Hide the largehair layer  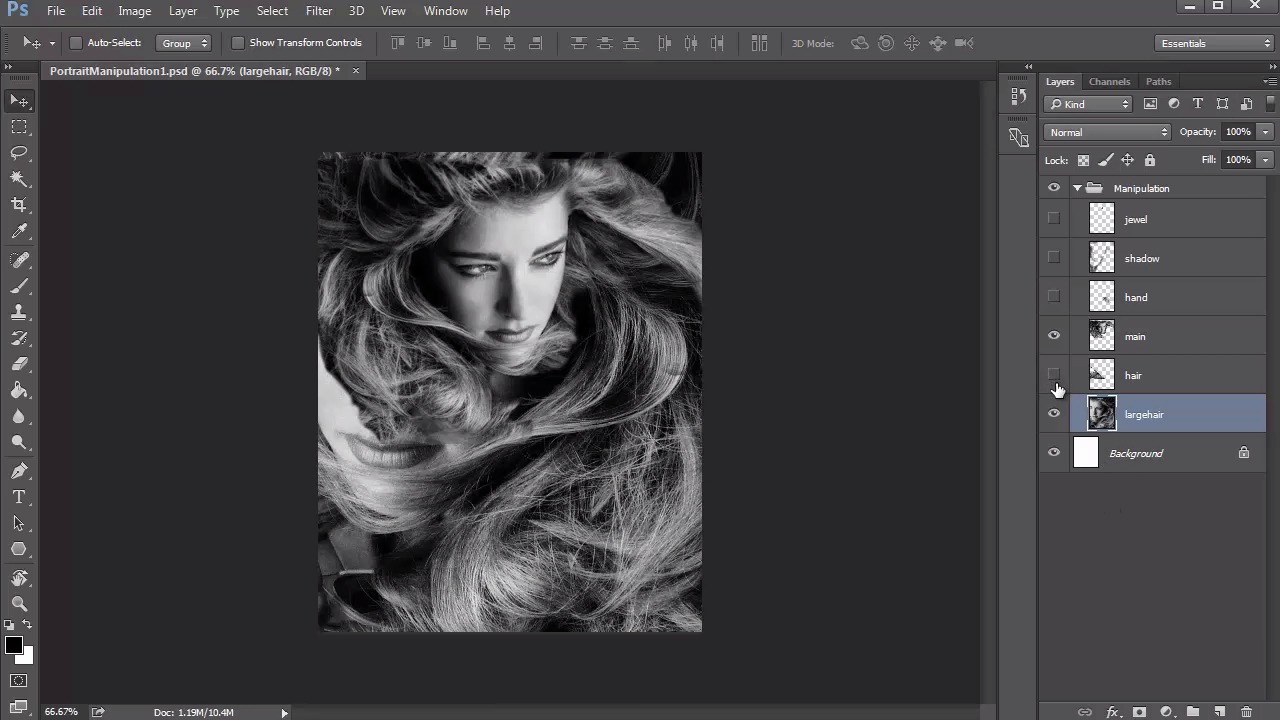point(1054,414)
